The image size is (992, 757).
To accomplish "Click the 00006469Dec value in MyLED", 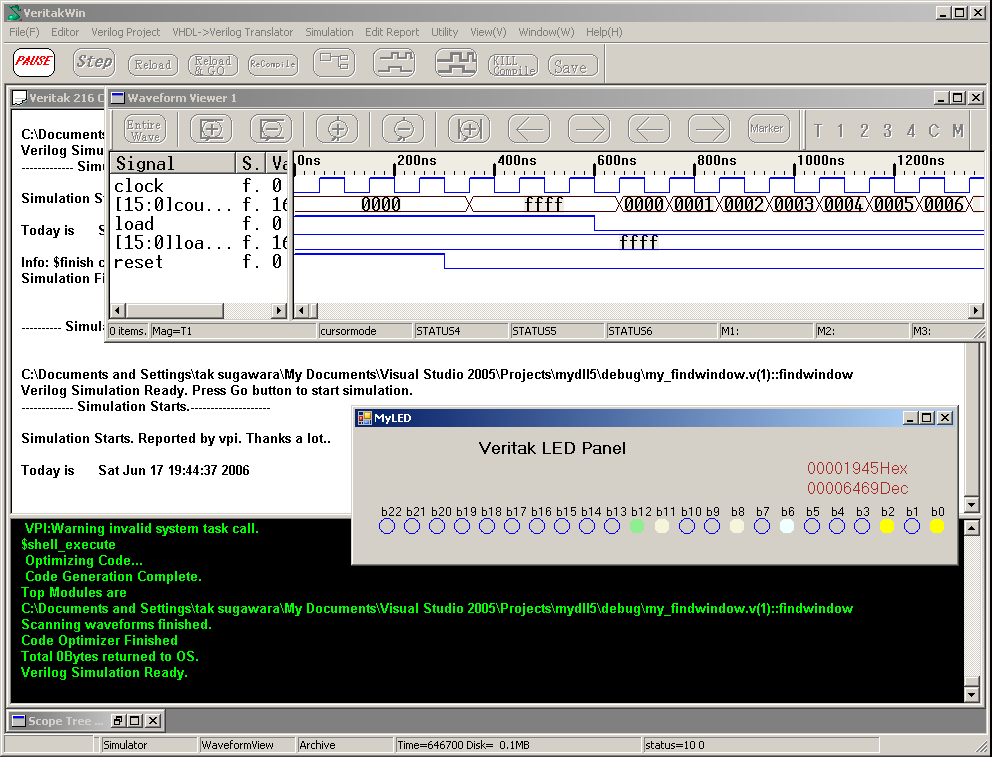I will point(857,488).
